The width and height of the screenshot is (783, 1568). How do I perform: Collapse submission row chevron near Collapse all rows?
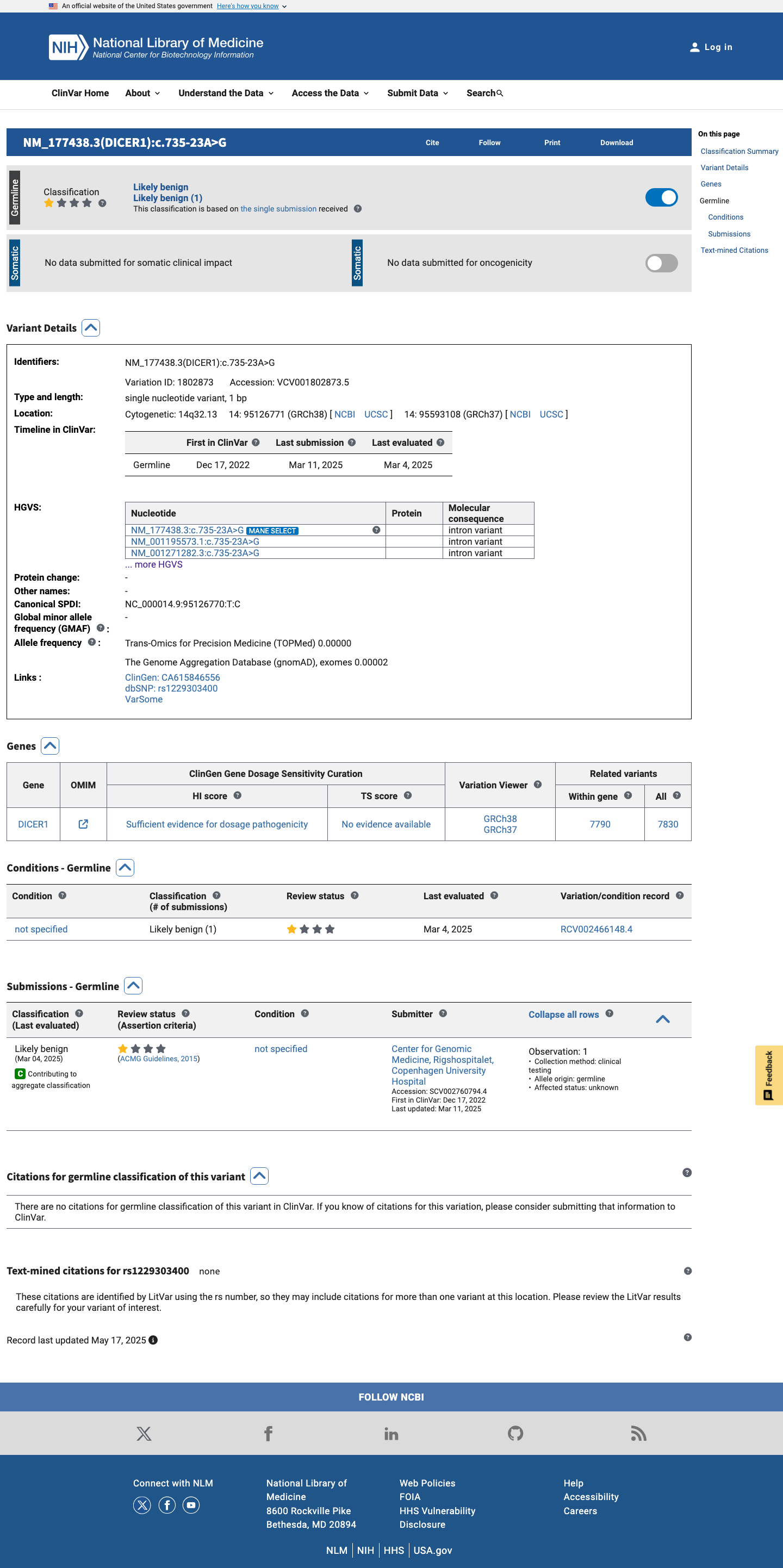click(x=662, y=1019)
